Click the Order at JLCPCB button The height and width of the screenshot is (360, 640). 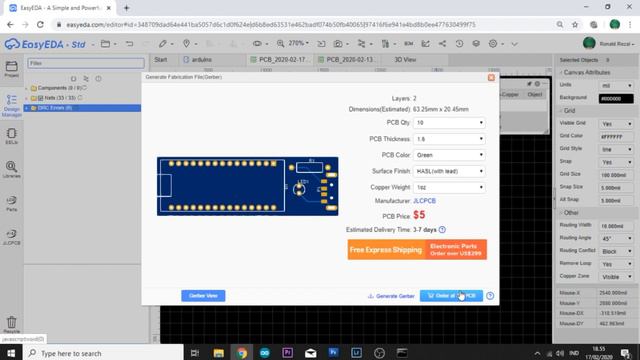451,296
